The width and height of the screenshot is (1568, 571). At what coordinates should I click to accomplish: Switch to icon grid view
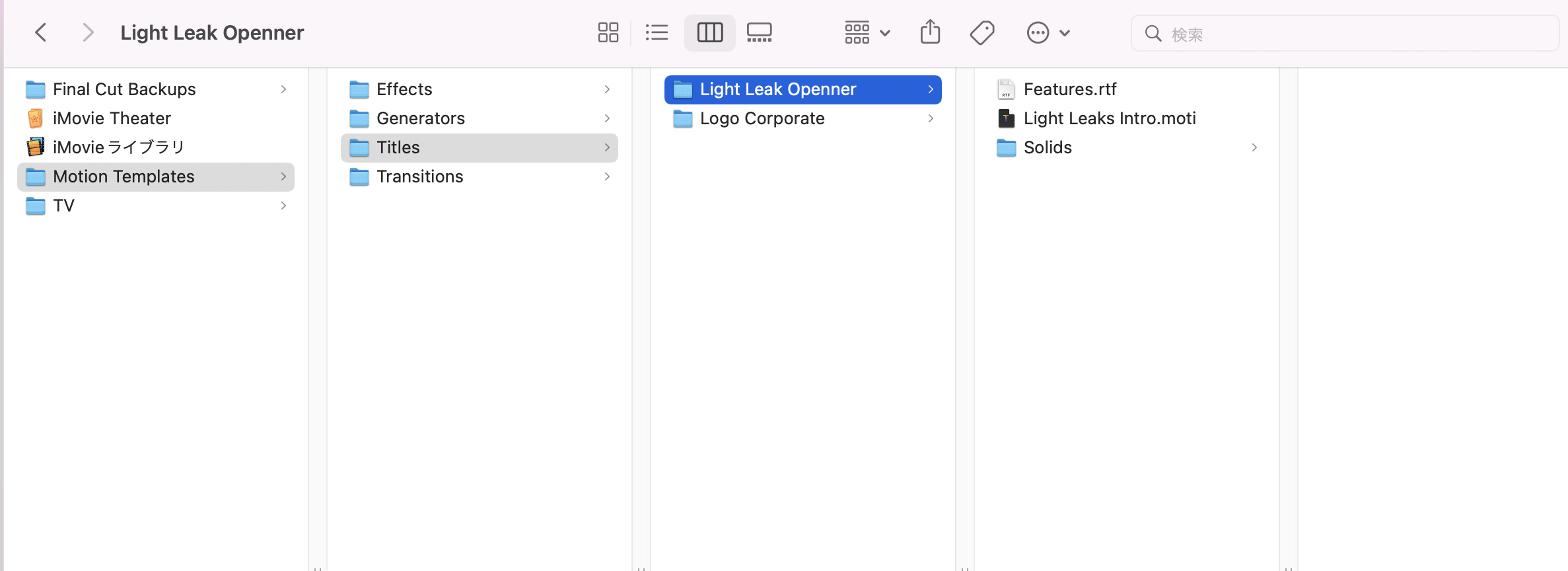pos(608,32)
